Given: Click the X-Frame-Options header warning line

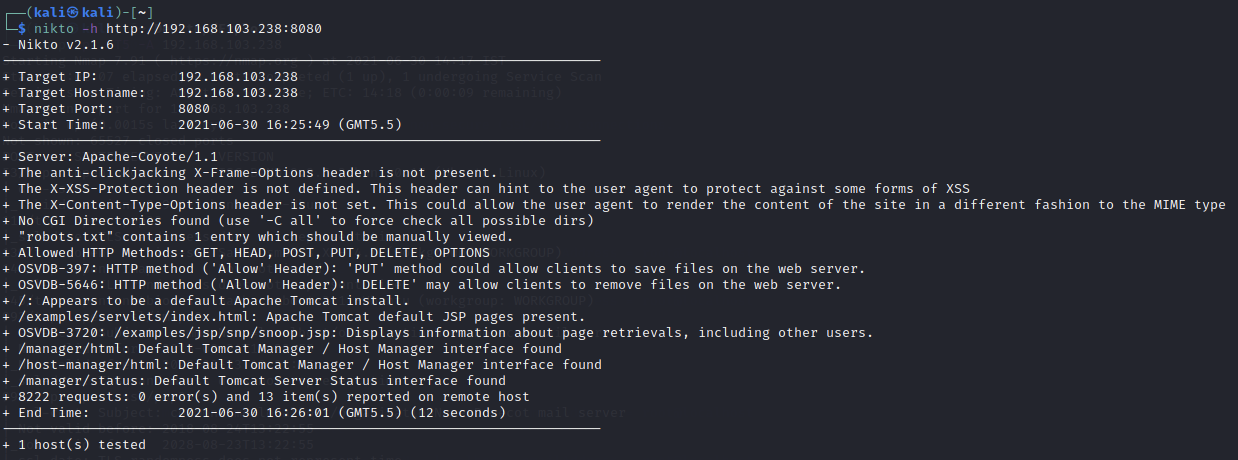Looking at the screenshot, I should pyautogui.click(x=250, y=173).
